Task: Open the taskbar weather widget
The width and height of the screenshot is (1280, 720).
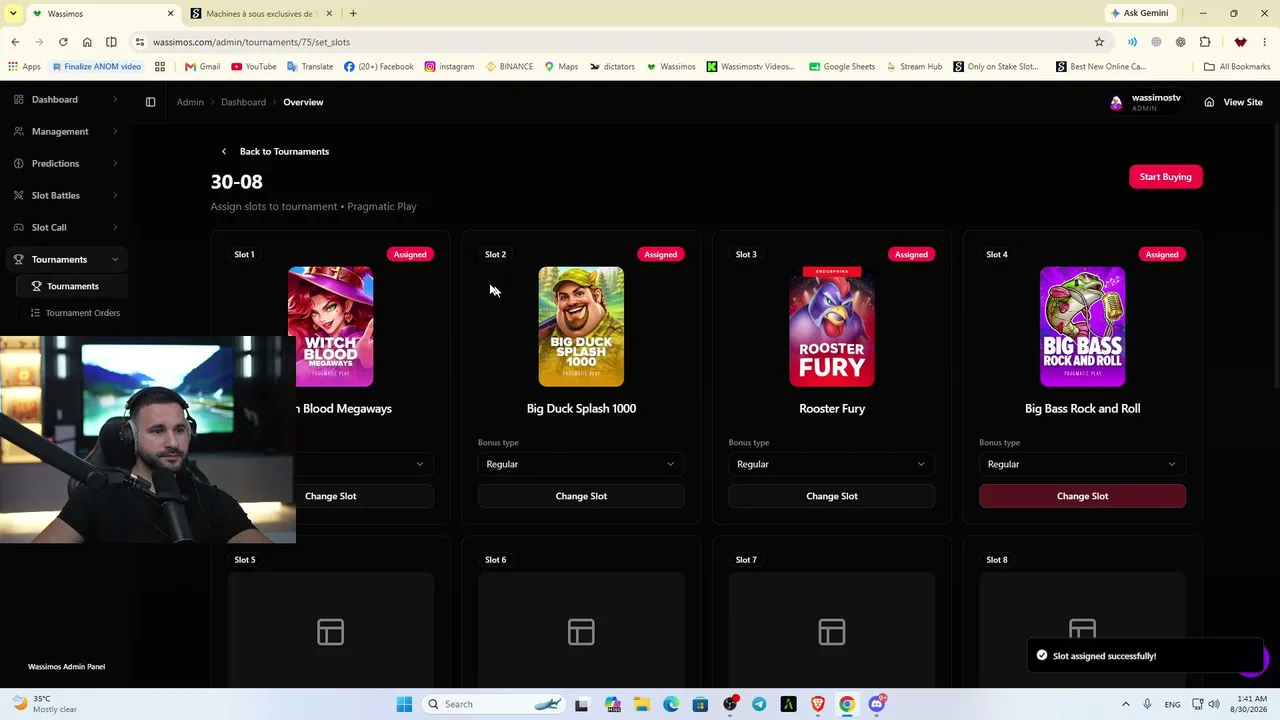Action: [46, 704]
